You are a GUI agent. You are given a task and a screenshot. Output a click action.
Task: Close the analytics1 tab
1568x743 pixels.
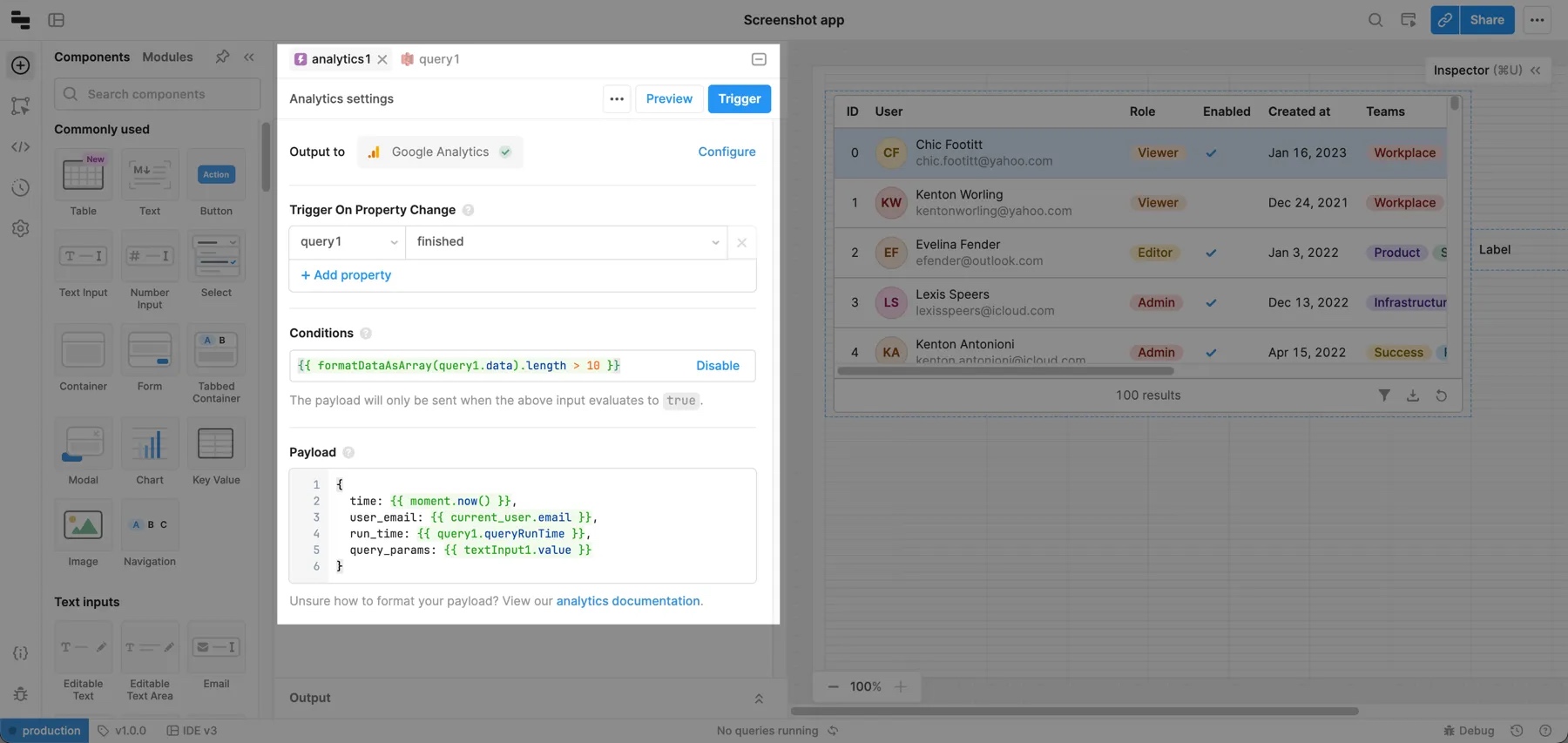[x=382, y=59]
